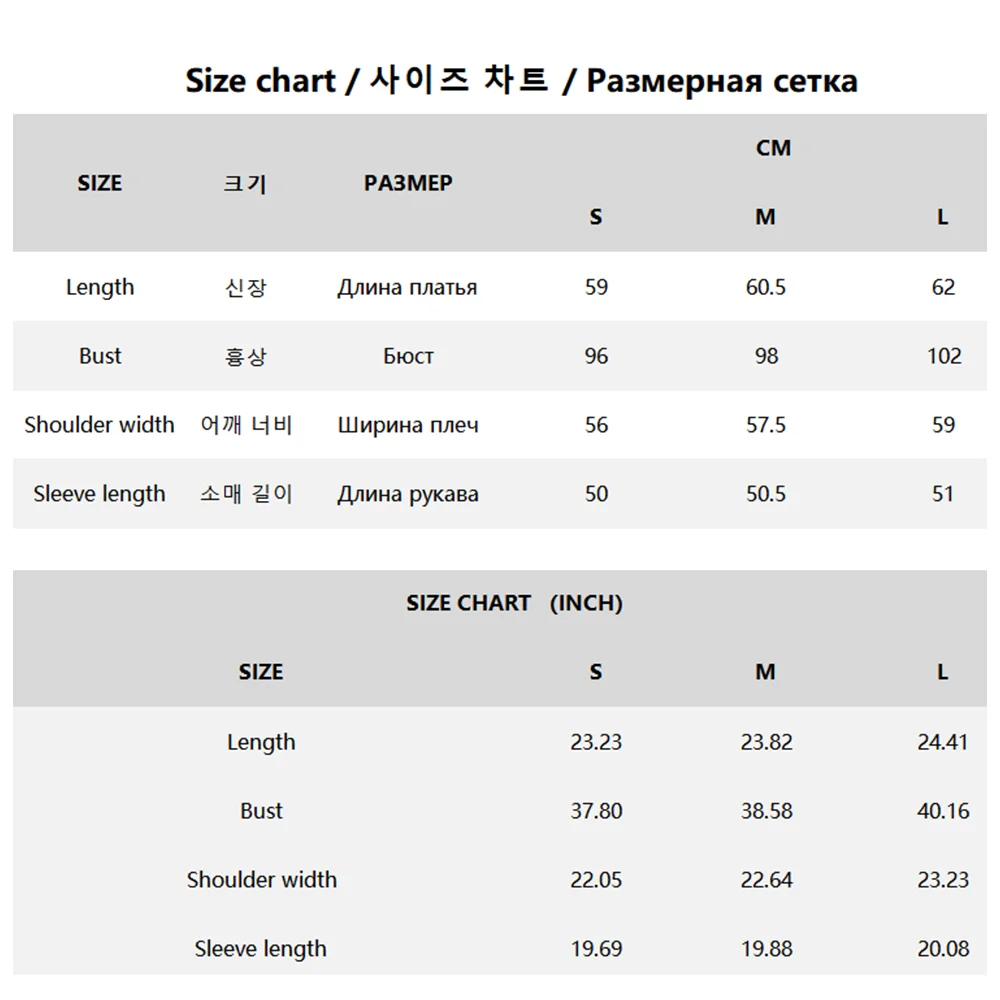Screen dimensions: 1000x1000
Task: Click the Ширина плеч label
Action: (x=408, y=425)
